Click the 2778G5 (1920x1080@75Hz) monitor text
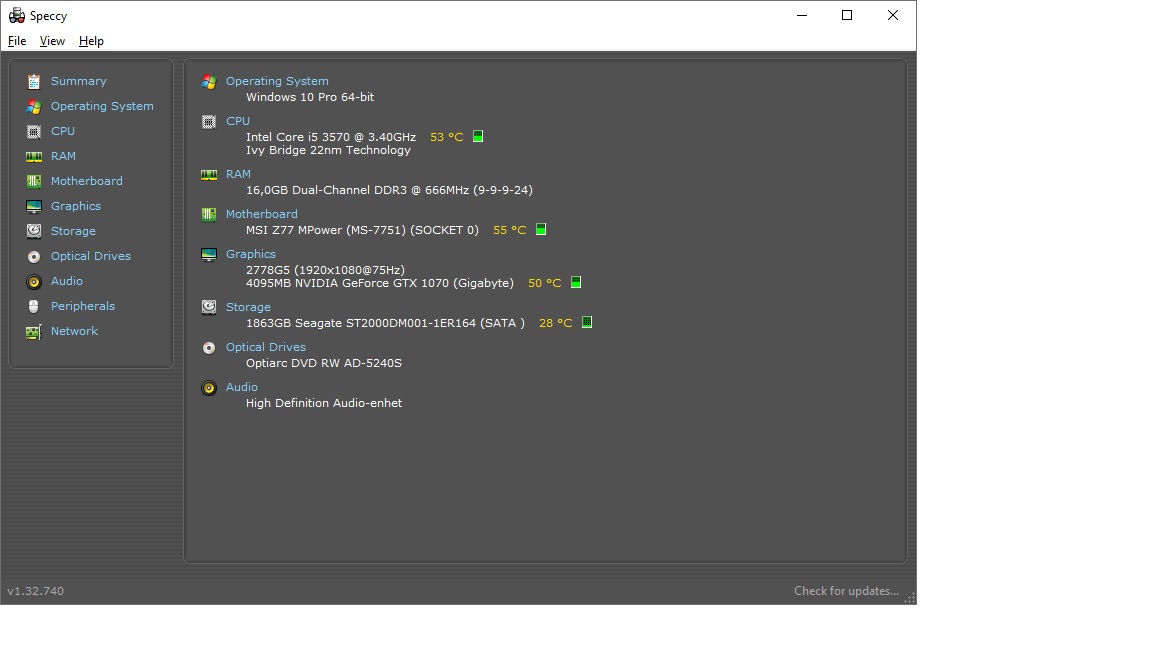The height and width of the screenshot is (648, 1152). tap(325, 270)
